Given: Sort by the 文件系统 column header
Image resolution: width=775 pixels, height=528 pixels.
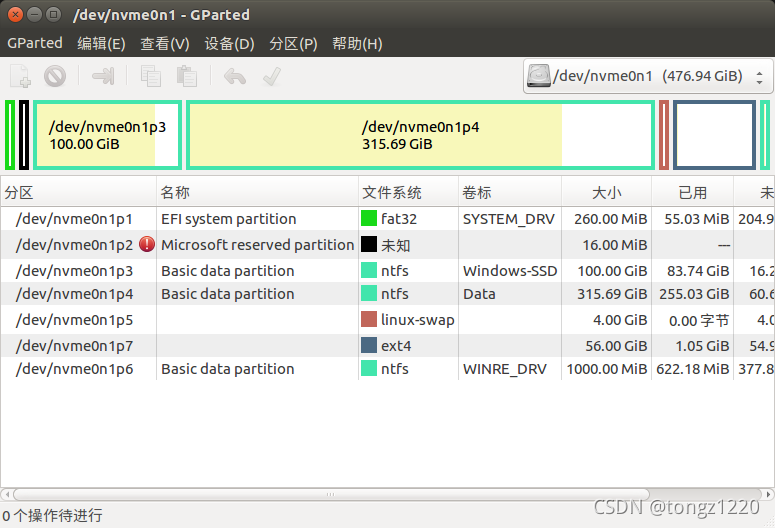Looking at the screenshot, I should coord(409,192).
